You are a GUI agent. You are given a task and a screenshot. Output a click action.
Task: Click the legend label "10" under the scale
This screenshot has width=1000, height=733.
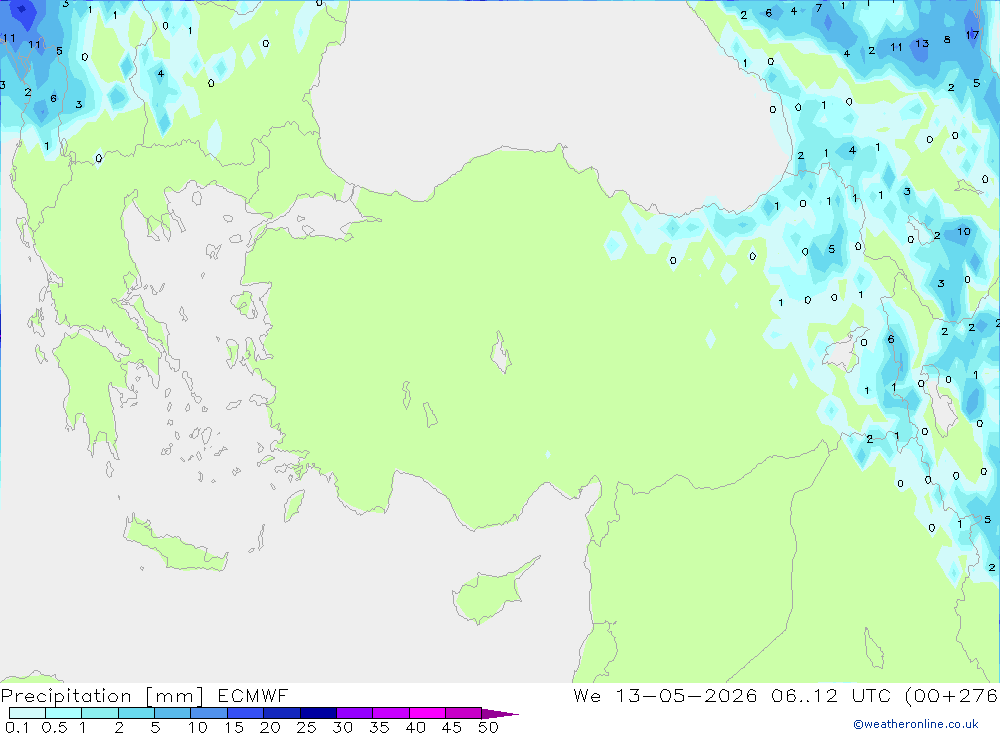pyautogui.click(x=198, y=727)
